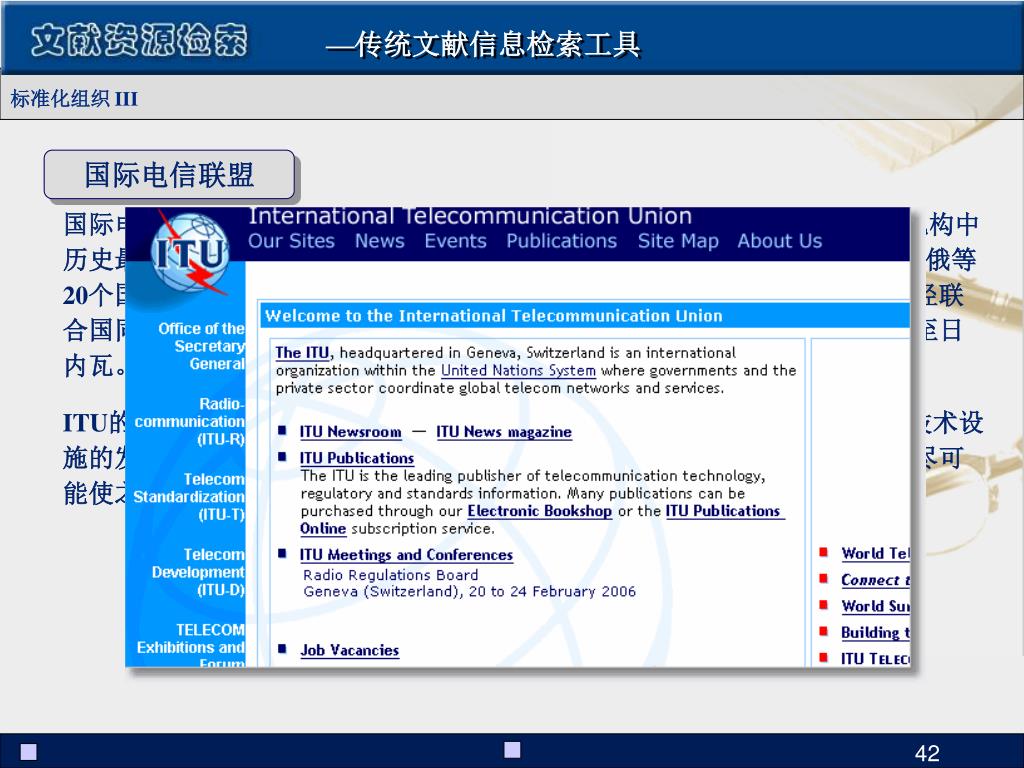This screenshot has height=768, width=1024.
Task: Open Telecom Standardization (ITU-T) sidebar link
Action: 189,496
